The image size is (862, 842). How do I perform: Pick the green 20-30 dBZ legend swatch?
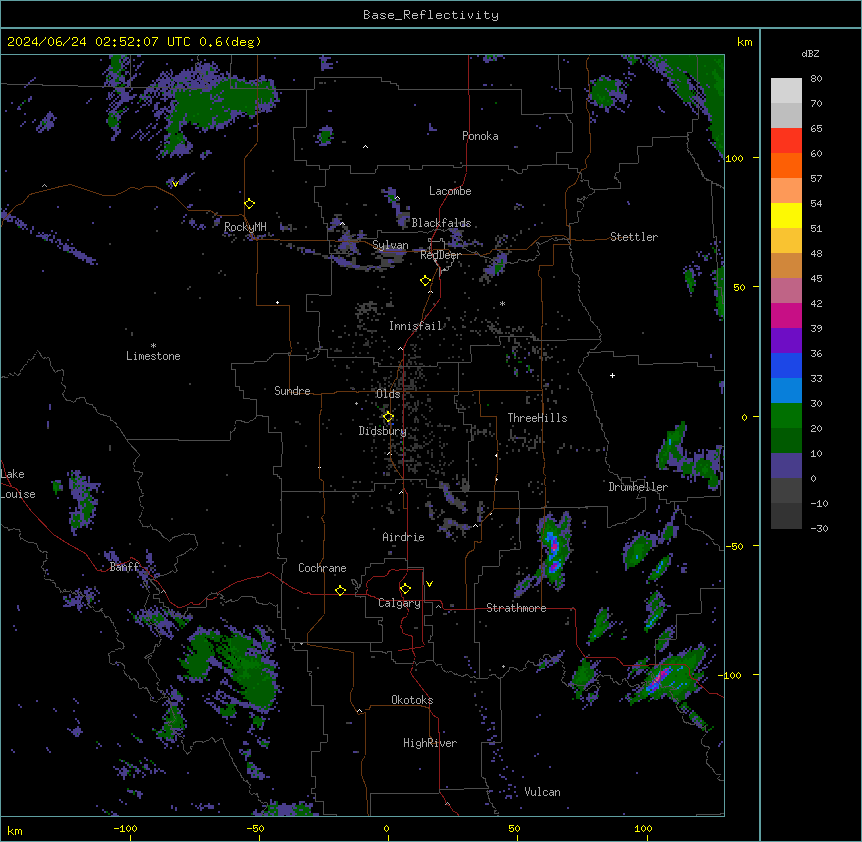(x=786, y=416)
